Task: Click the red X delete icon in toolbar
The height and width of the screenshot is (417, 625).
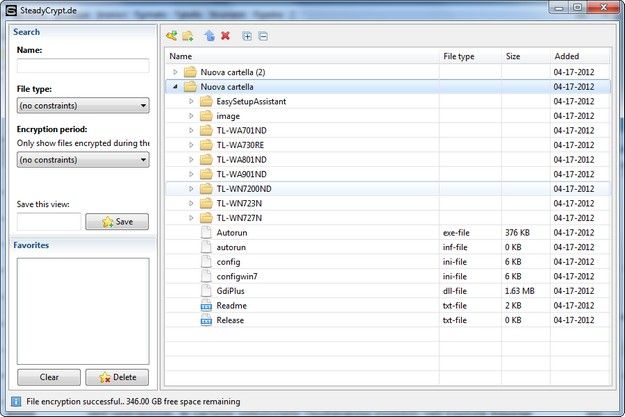Action: [x=225, y=36]
